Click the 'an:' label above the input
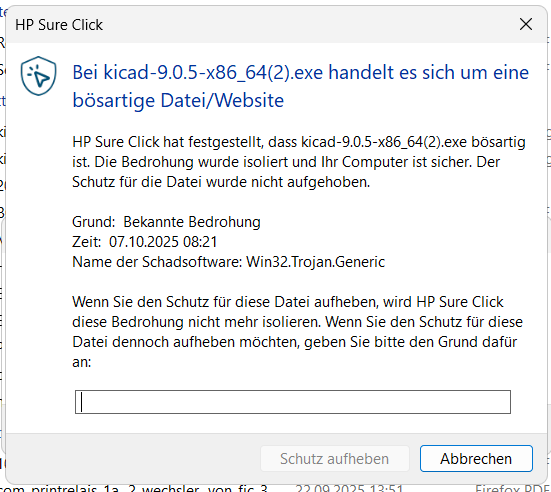The height and width of the screenshot is (492, 551). point(82,362)
